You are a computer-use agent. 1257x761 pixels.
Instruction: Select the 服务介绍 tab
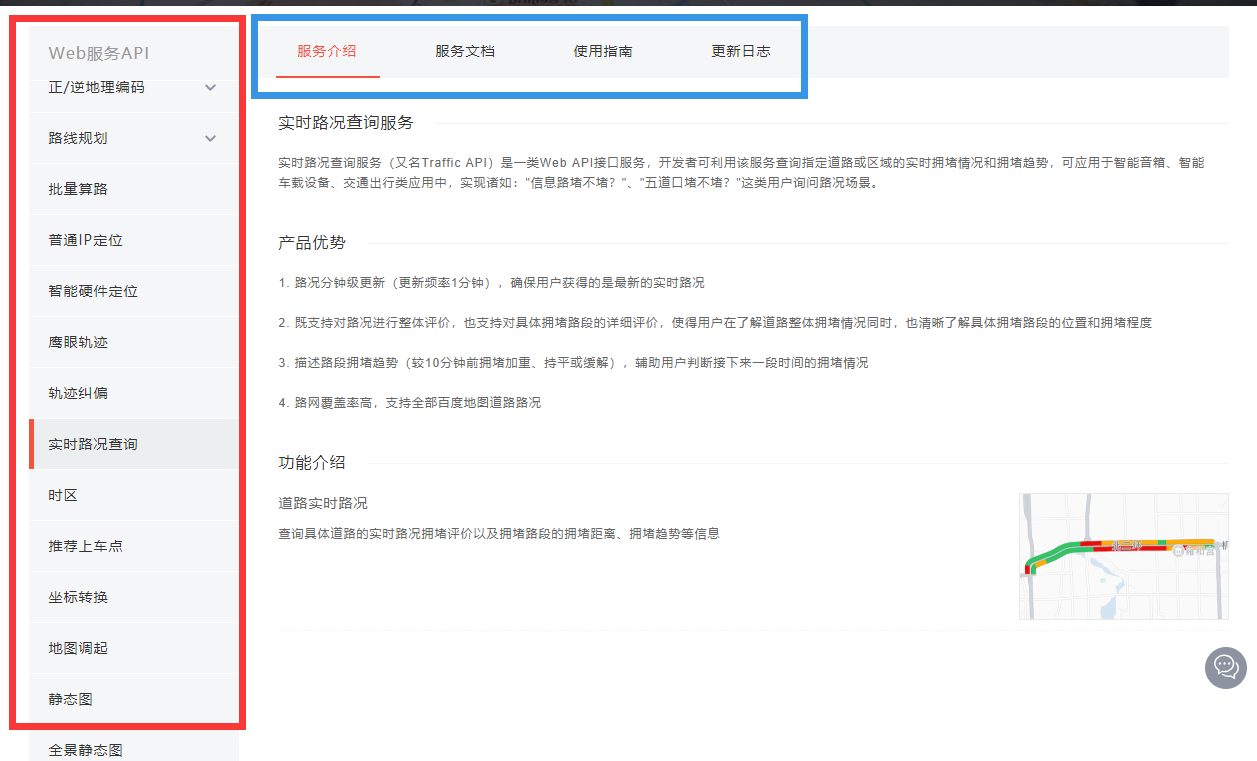click(329, 51)
